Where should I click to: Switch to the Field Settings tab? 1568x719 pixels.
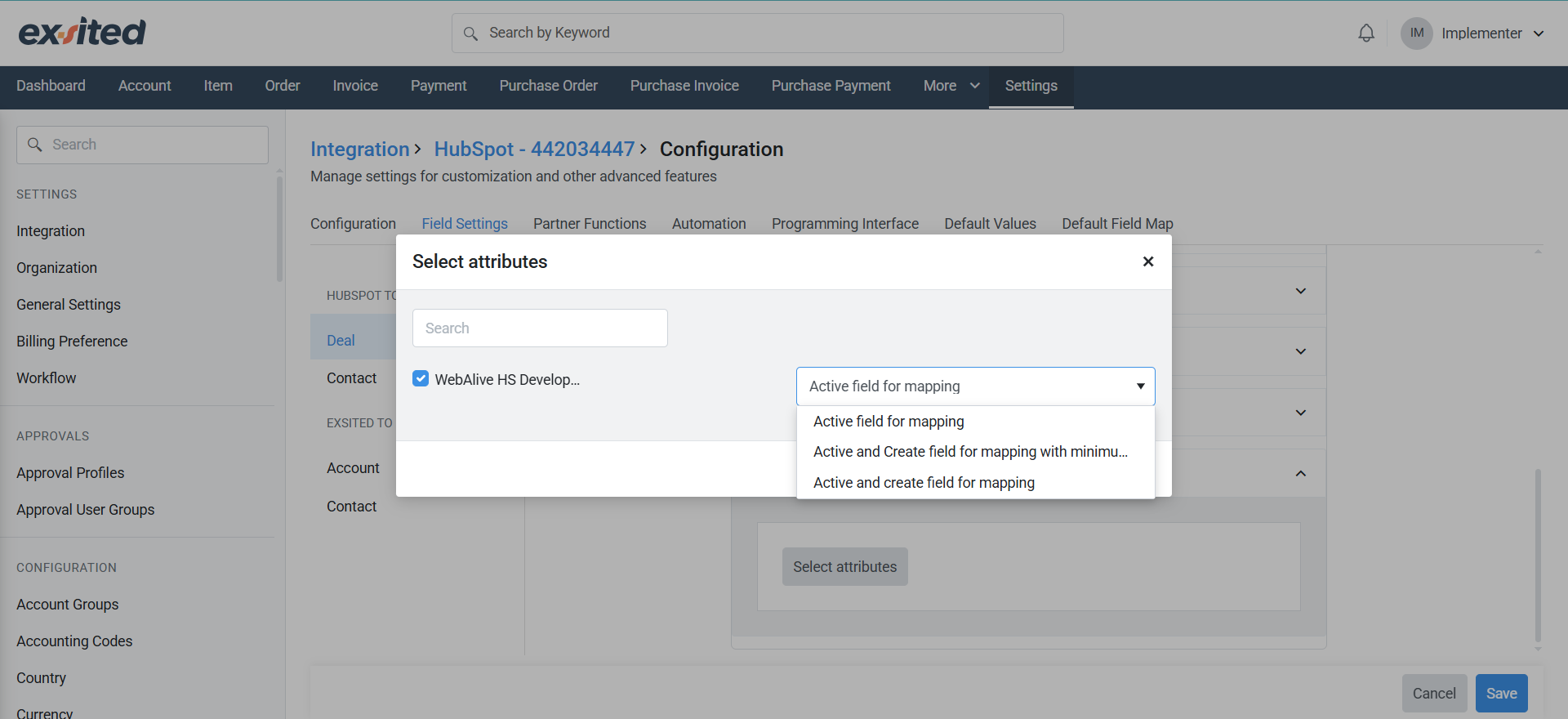click(x=465, y=224)
